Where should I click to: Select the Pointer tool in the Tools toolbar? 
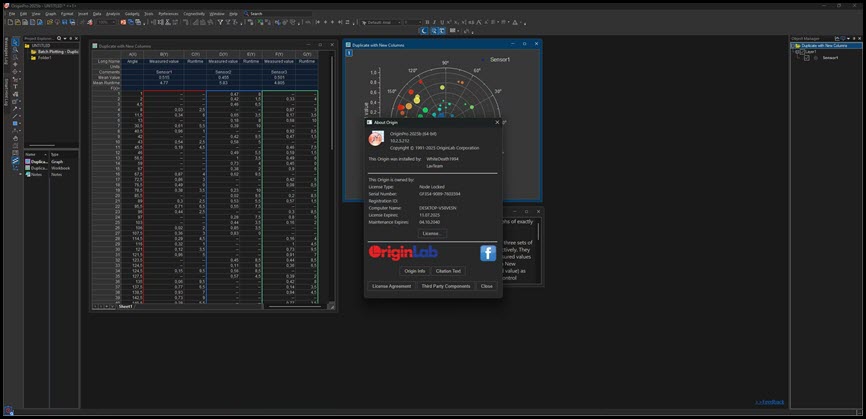coord(15,42)
